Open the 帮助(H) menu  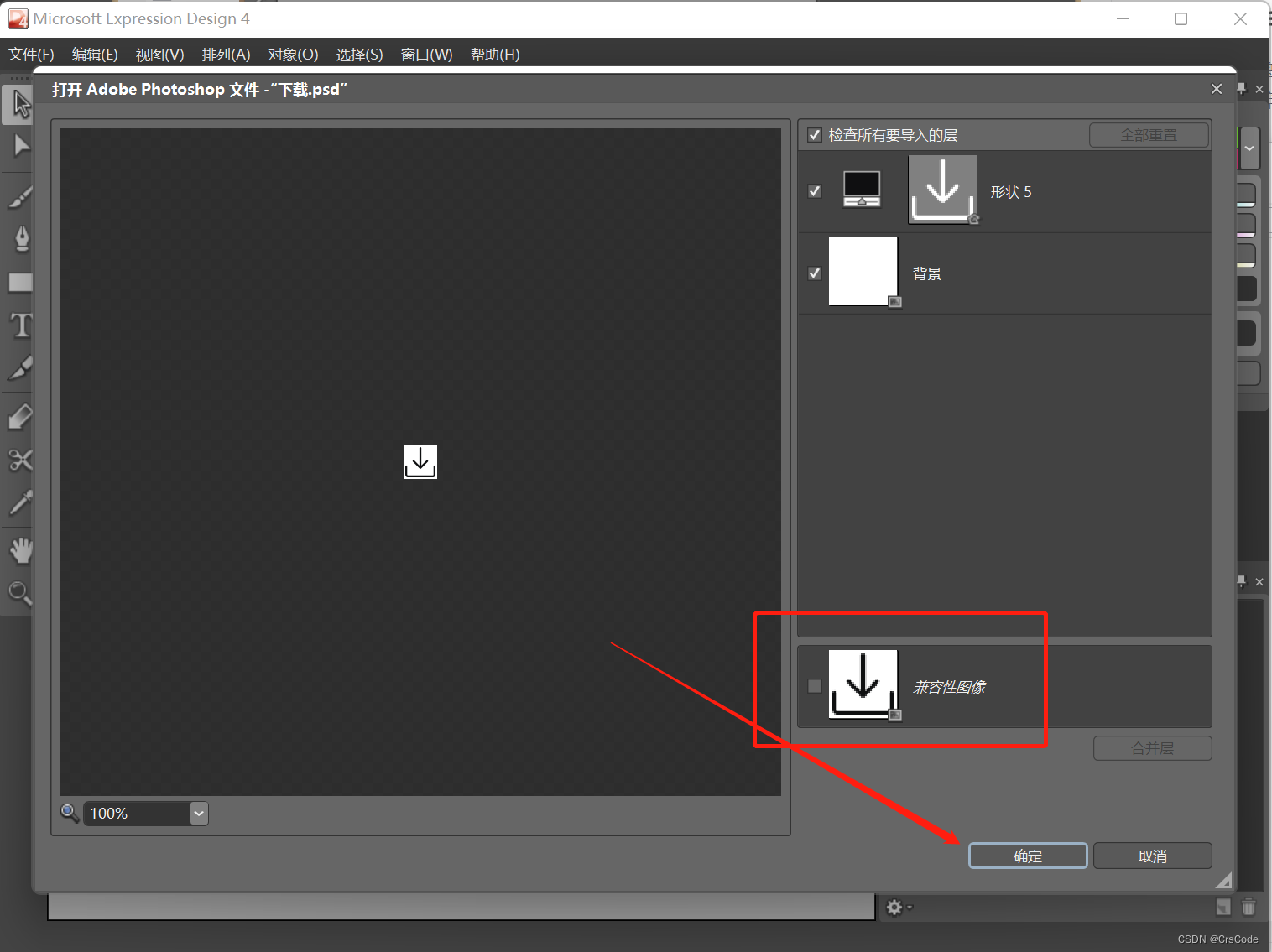[495, 55]
